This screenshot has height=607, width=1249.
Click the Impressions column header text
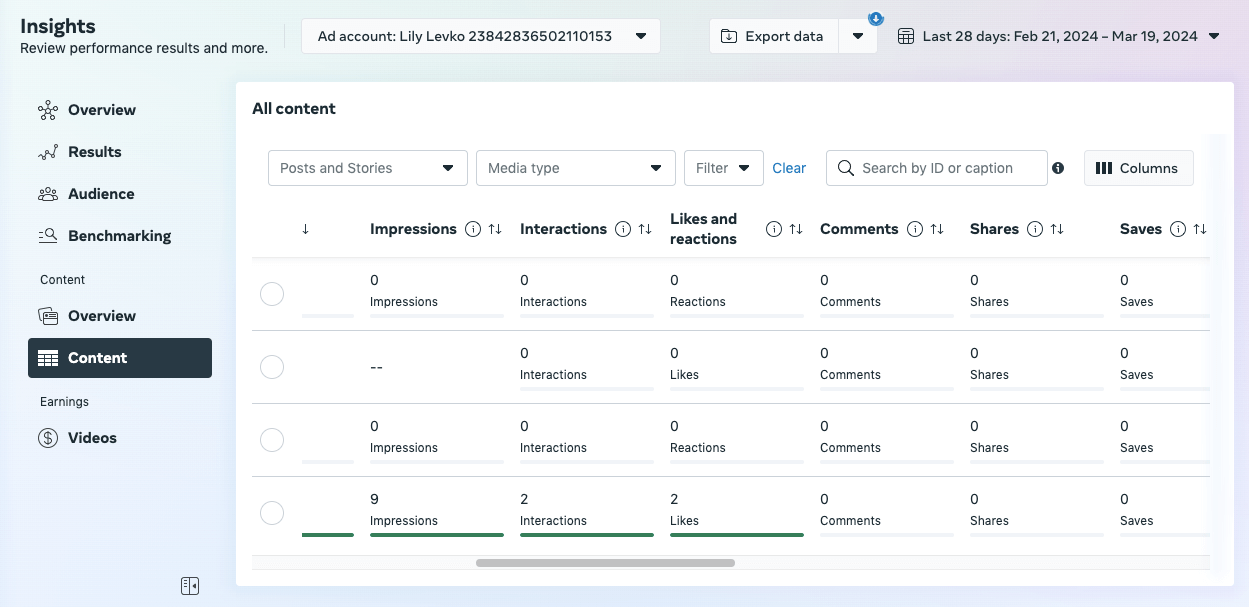click(x=413, y=229)
